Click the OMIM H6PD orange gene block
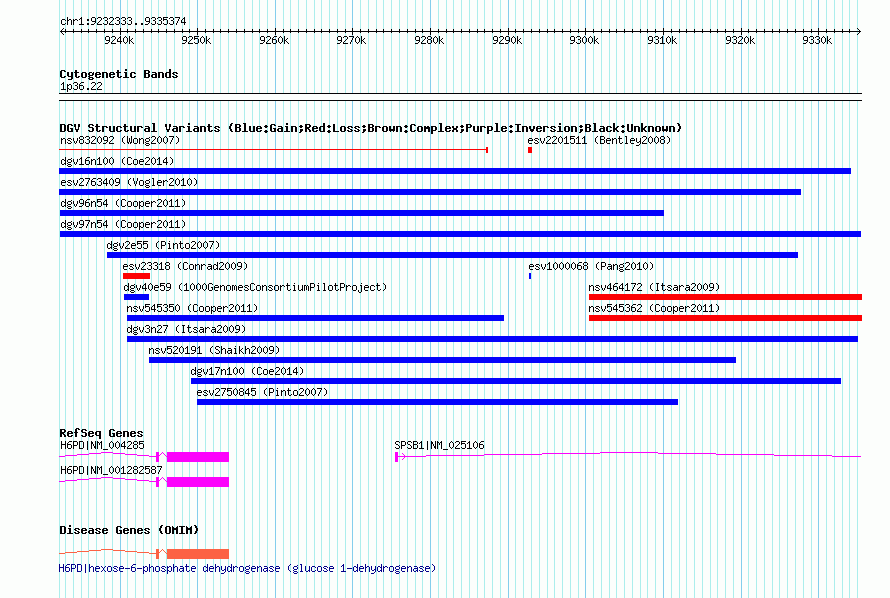Image resolution: width=890 pixels, height=598 pixels. 198,554
